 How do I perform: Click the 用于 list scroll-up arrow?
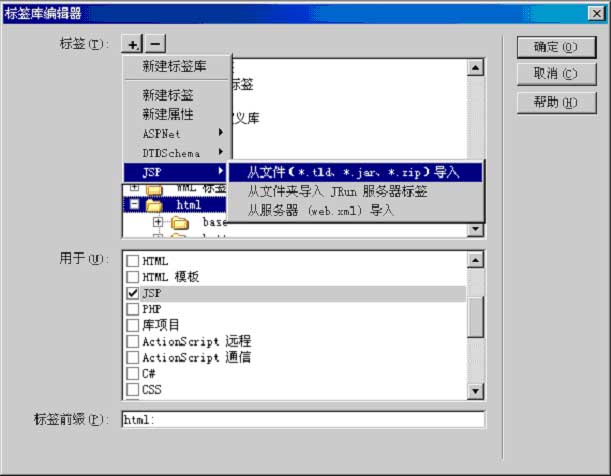click(x=475, y=260)
